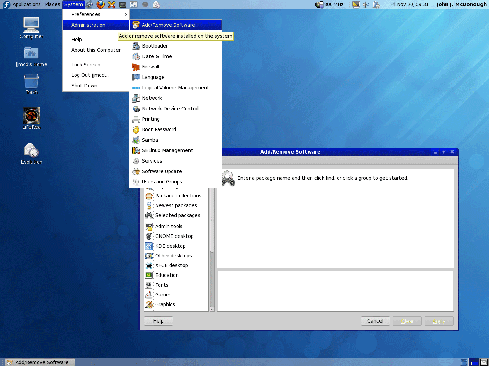
Task: Select Admin tools package group
Action: pyautogui.click(x=177, y=226)
